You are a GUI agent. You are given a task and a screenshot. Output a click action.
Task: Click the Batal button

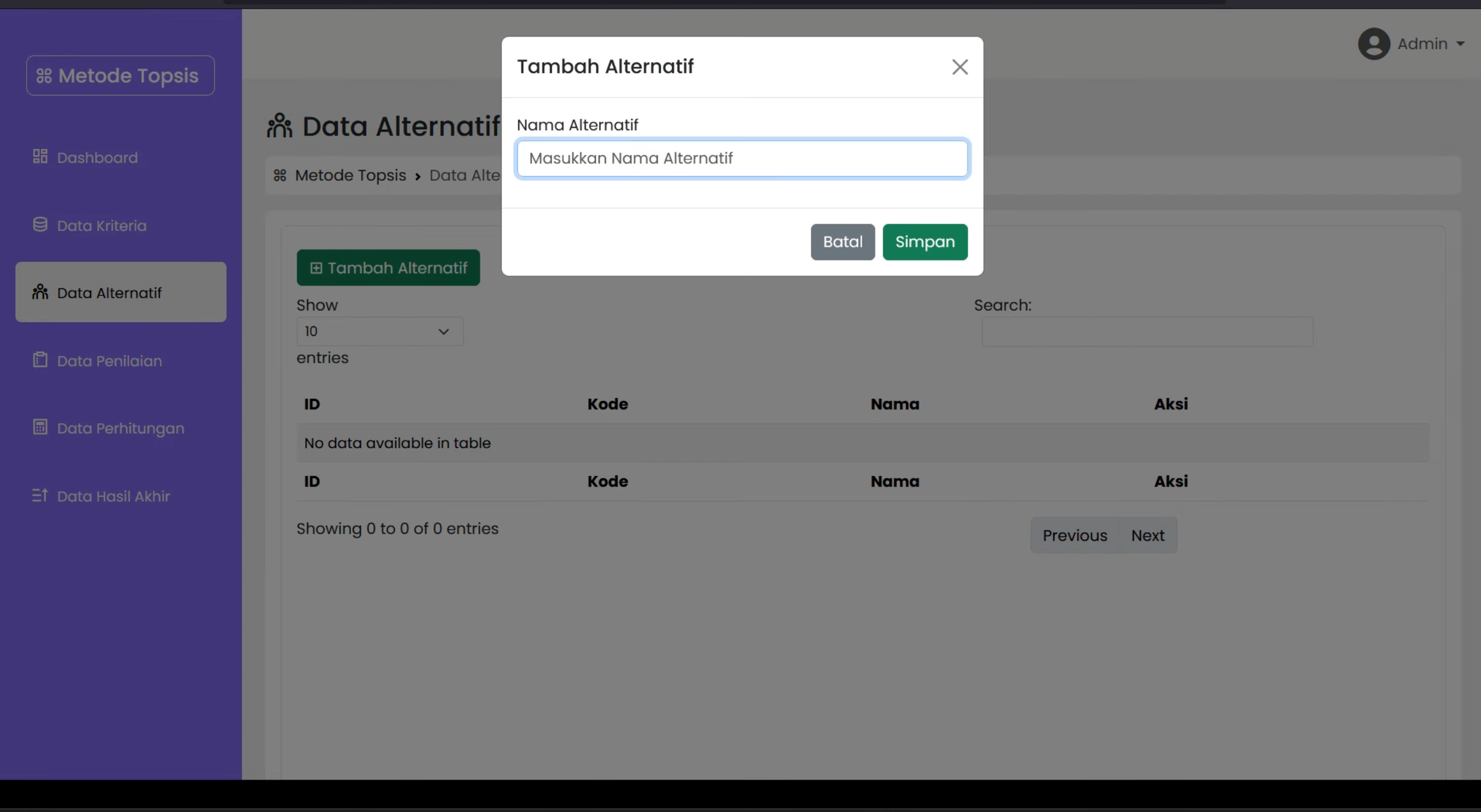(x=842, y=242)
